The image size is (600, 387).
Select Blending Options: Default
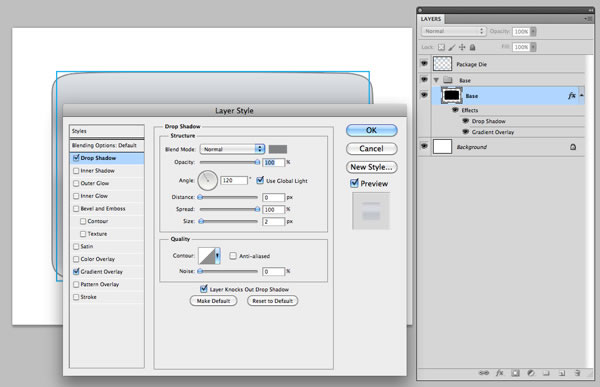pos(107,145)
